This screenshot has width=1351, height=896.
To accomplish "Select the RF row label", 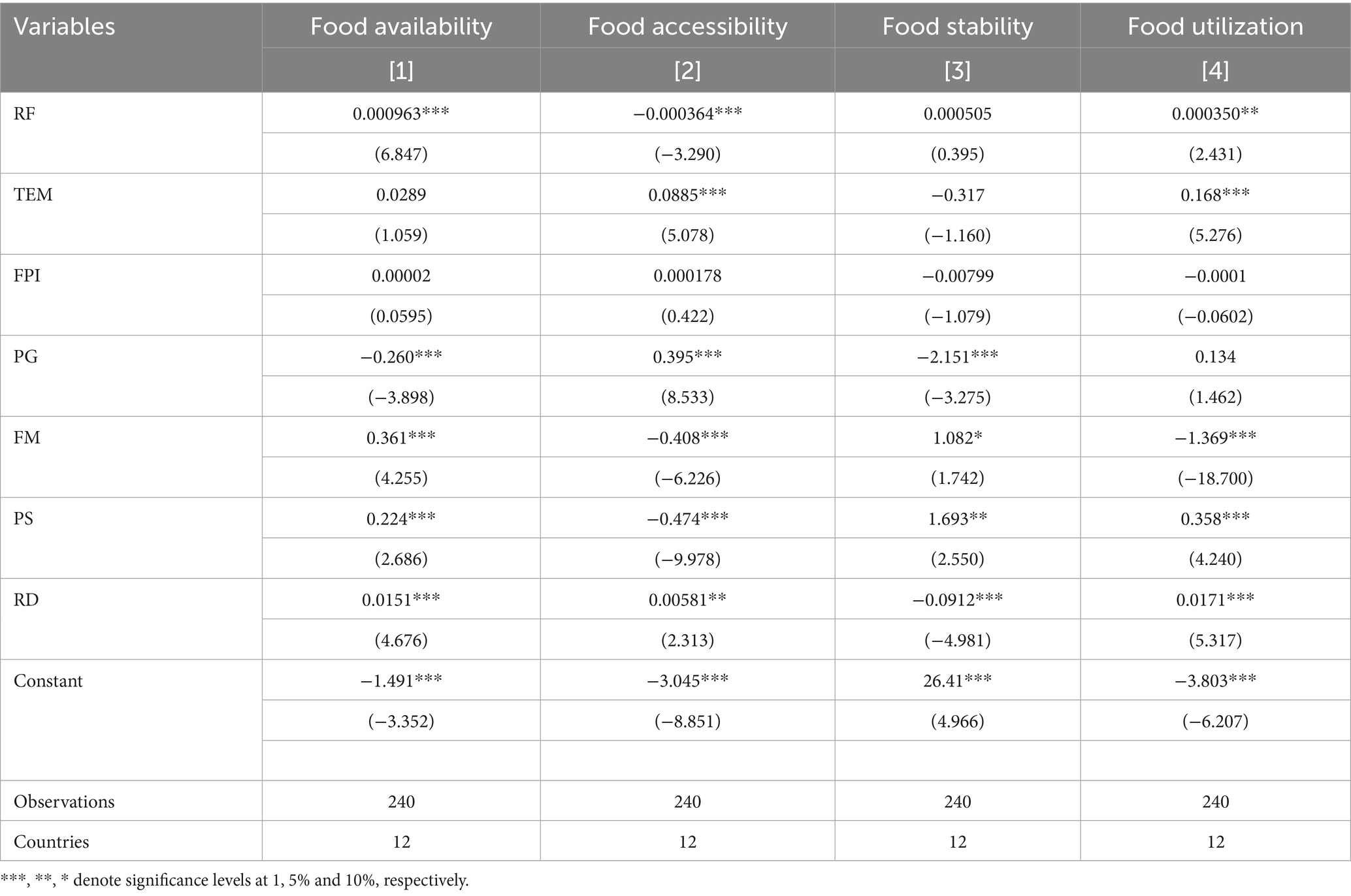I will click(25, 114).
